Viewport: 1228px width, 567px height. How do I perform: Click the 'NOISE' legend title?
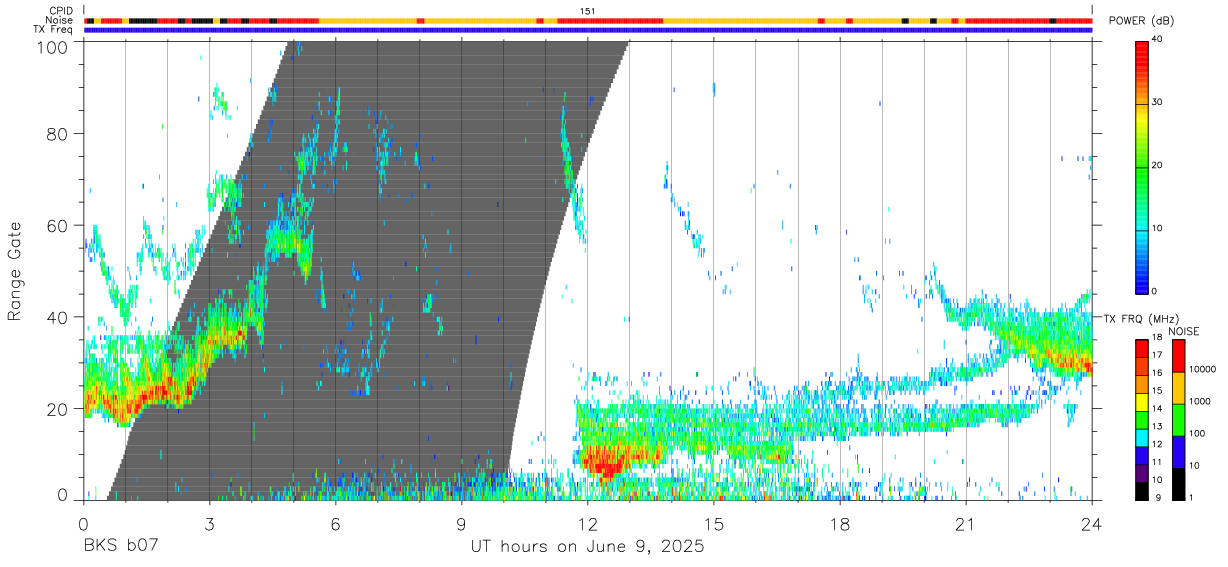pos(1182,331)
